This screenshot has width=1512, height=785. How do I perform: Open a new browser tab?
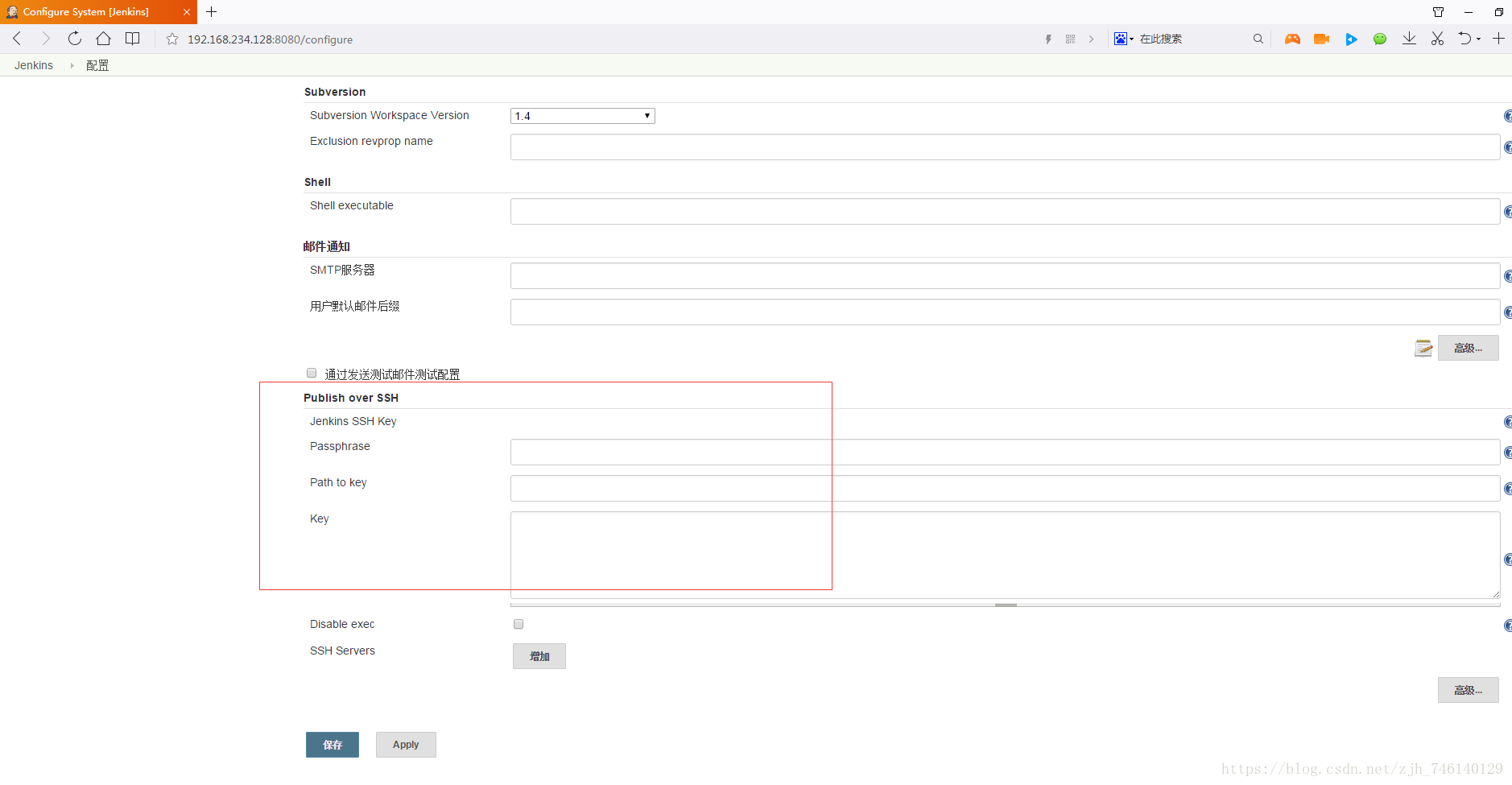pos(212,11)
